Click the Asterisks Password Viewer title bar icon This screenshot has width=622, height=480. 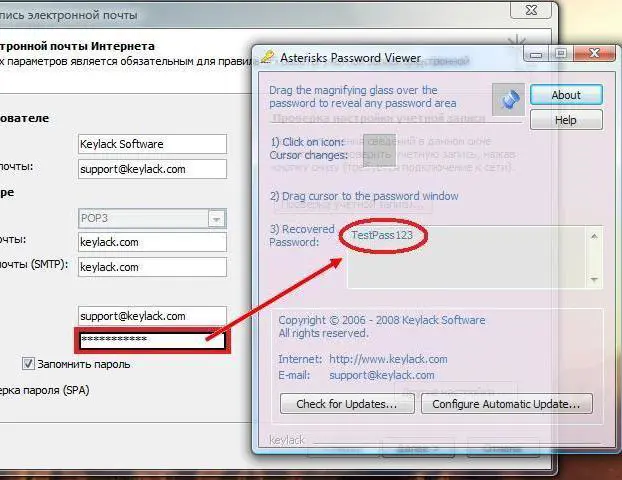click(x=267, y=57)
